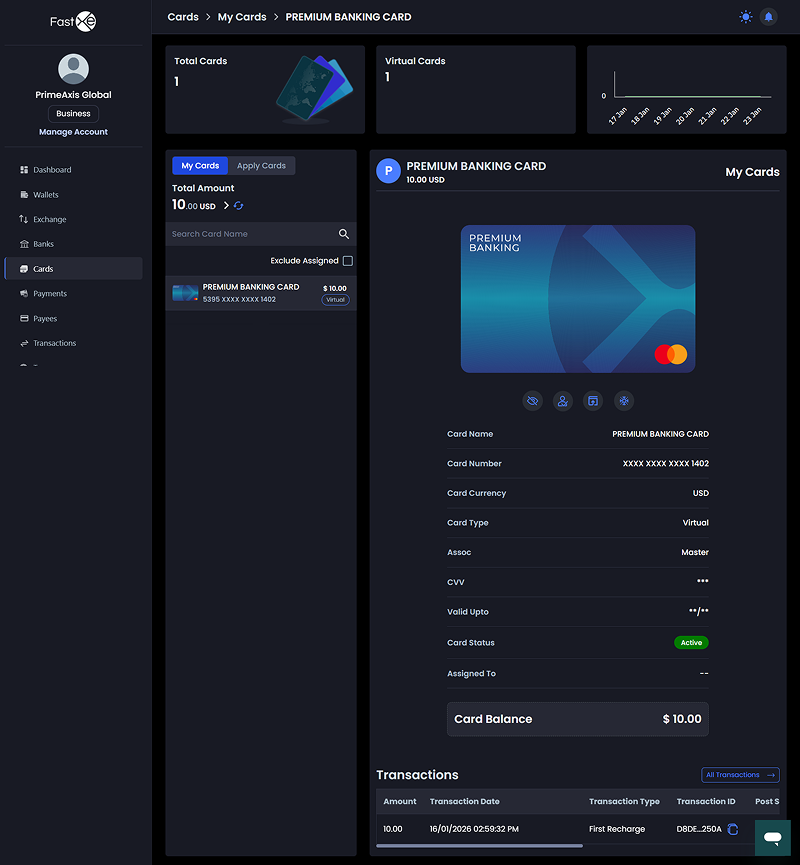Toggle the light/dark theme sun icon
The height and width of the screenshot is (865, 800).
pos(745,17)
